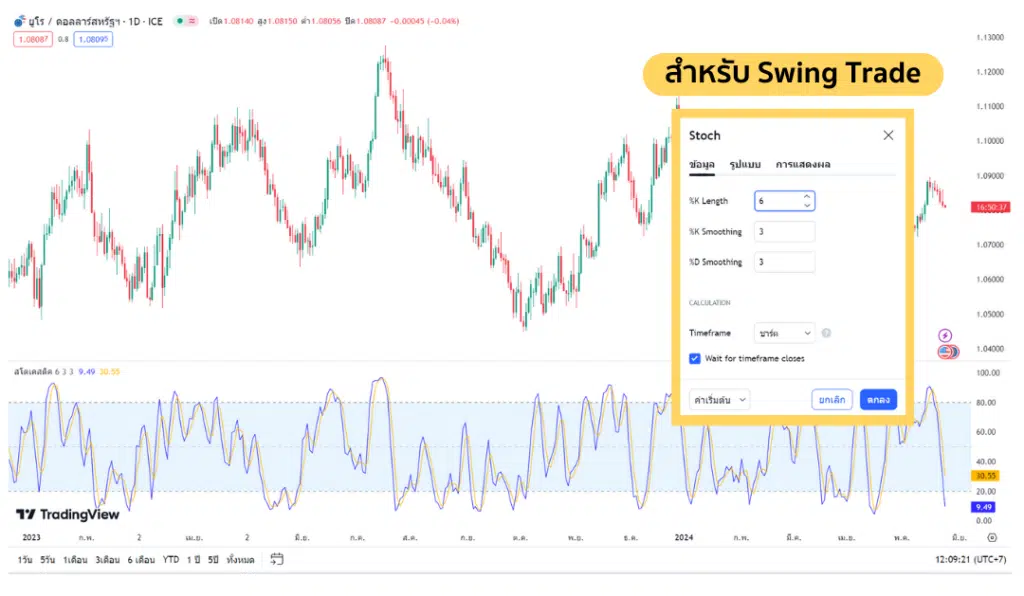
Task: Open the Timeframe help question-mark icon
Action: pyautogui.click(x=826, y=333)
